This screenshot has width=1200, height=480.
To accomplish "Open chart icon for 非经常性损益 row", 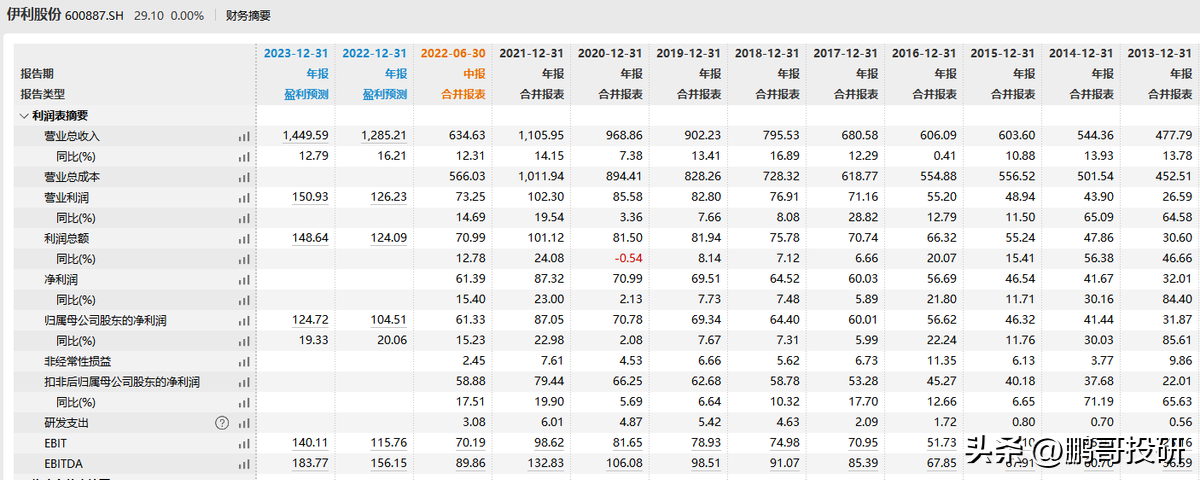I will coord(243,362).
